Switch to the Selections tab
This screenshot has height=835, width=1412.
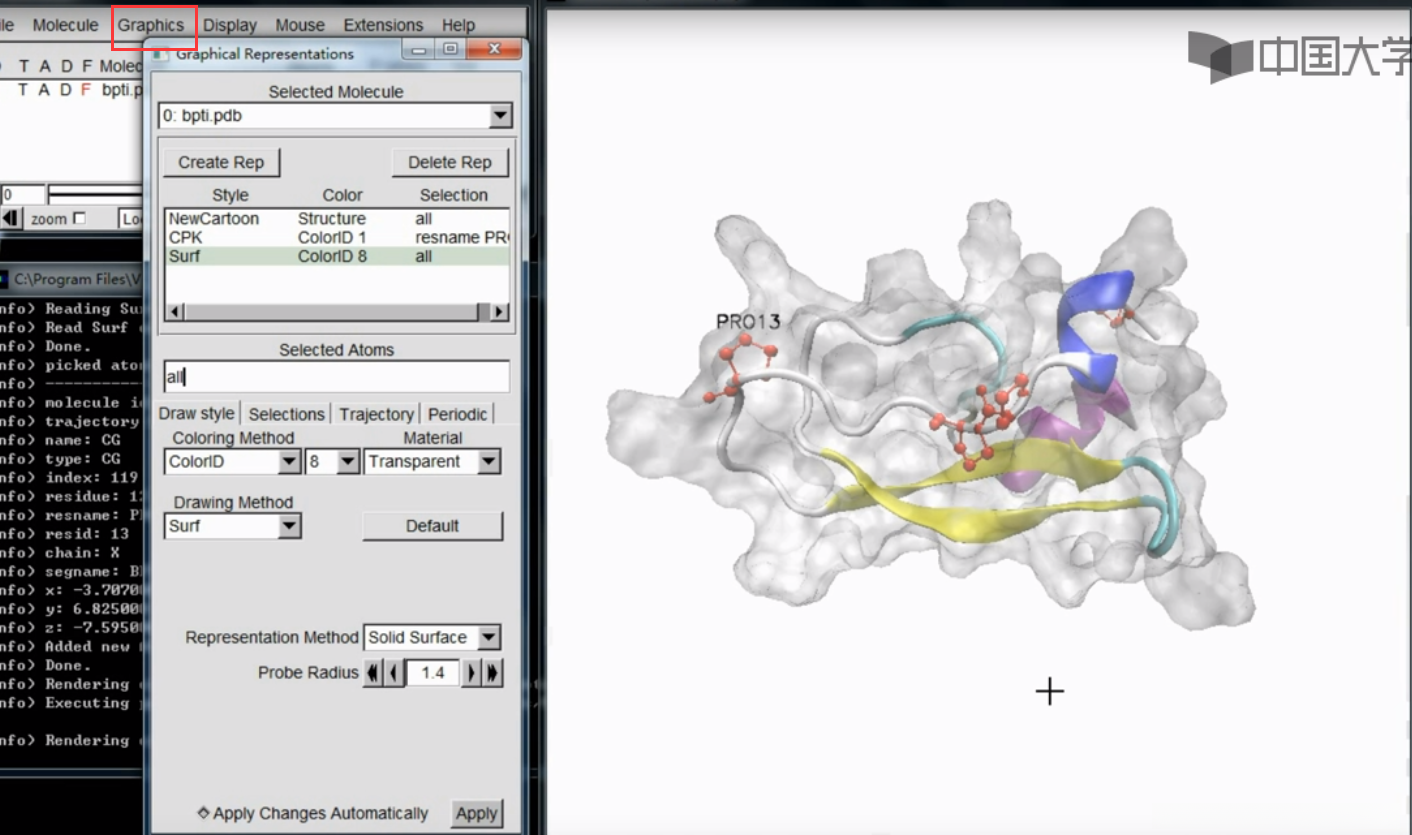pos(286,414)
